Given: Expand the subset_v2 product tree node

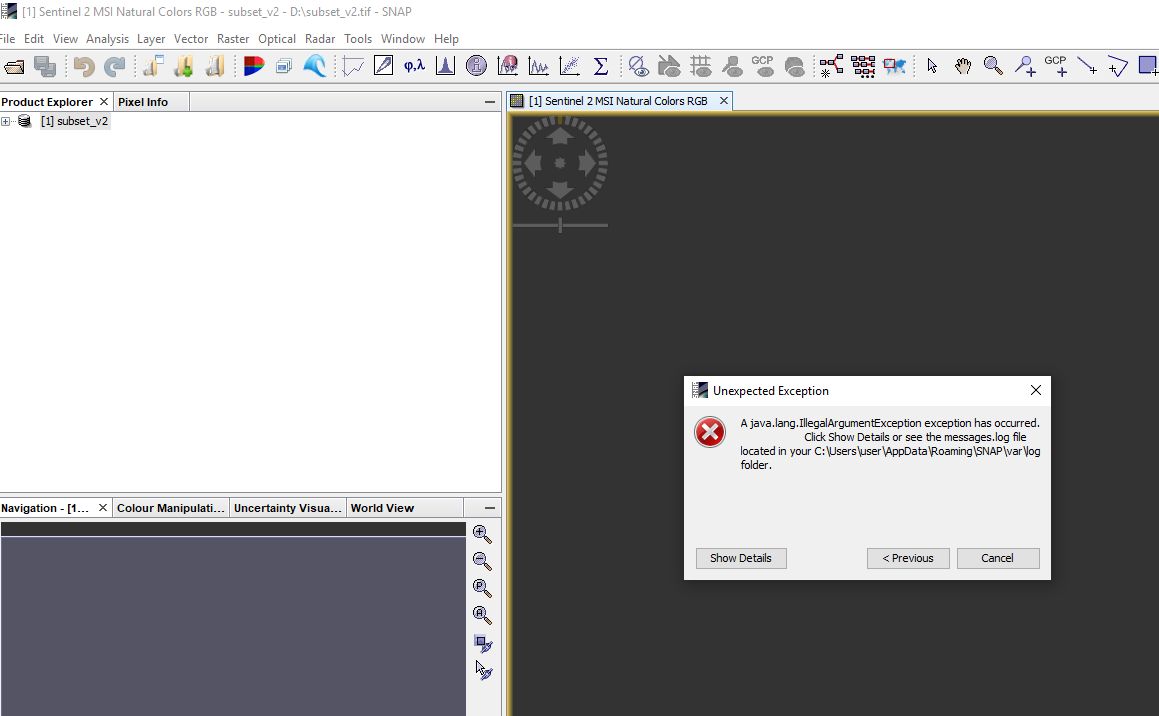Looking at the screenshot, I should pos(7,121).
